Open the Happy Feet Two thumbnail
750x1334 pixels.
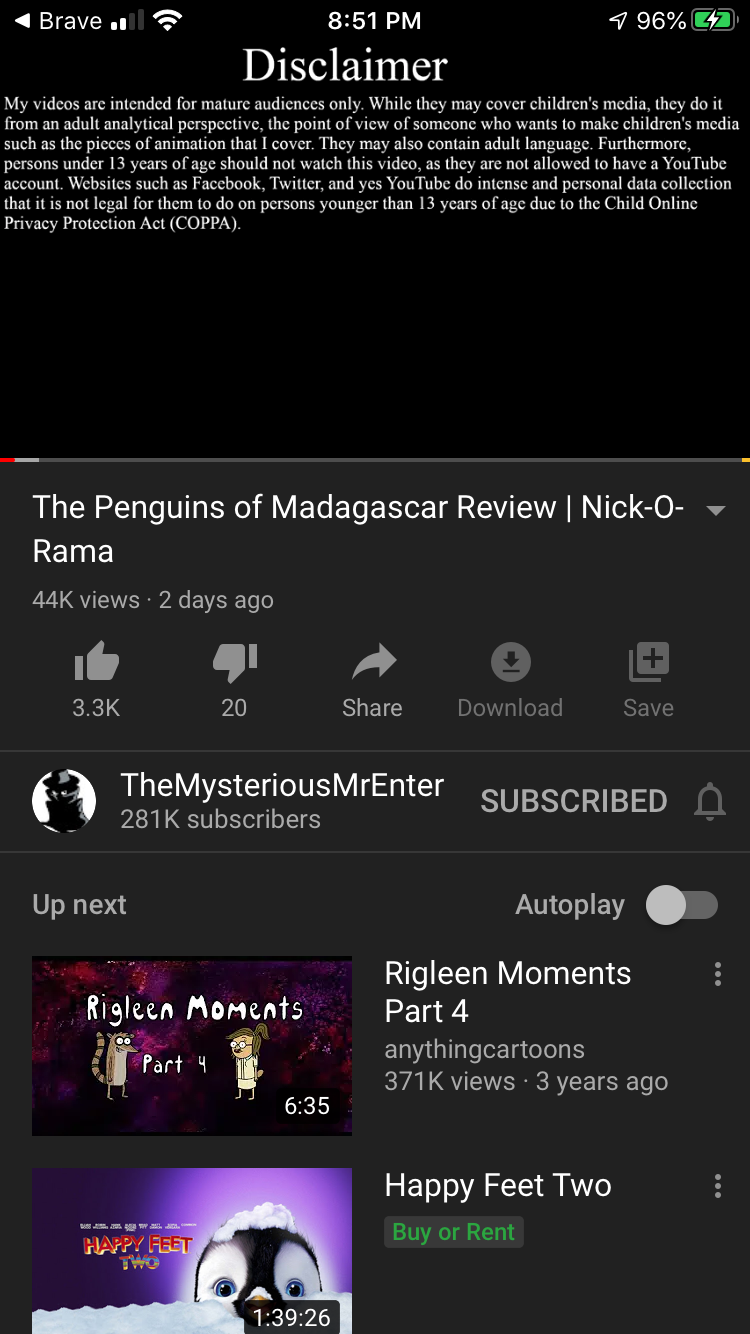(x=192, y=1251)
